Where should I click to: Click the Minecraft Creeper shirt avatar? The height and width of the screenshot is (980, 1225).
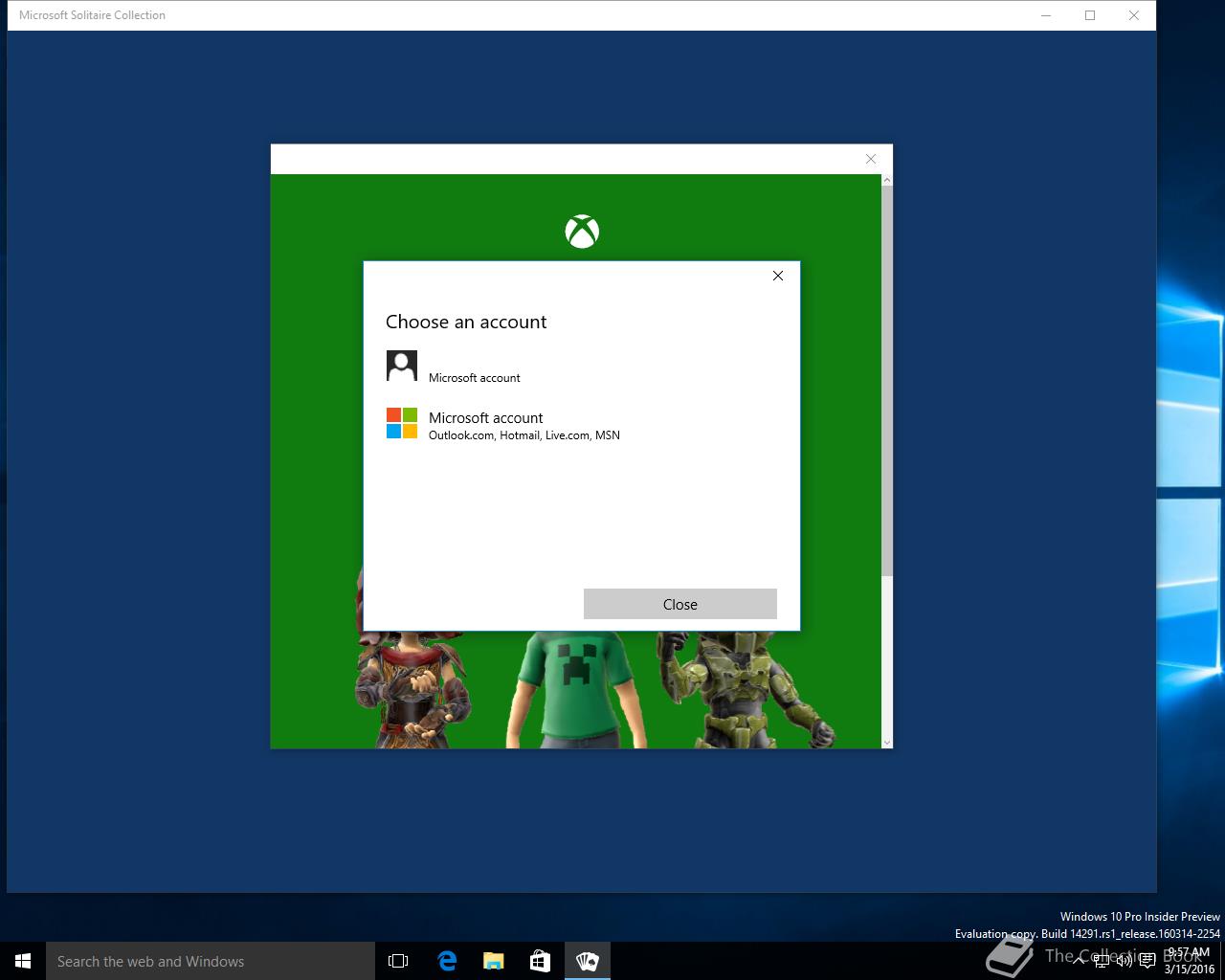click(x=574, y=689)
